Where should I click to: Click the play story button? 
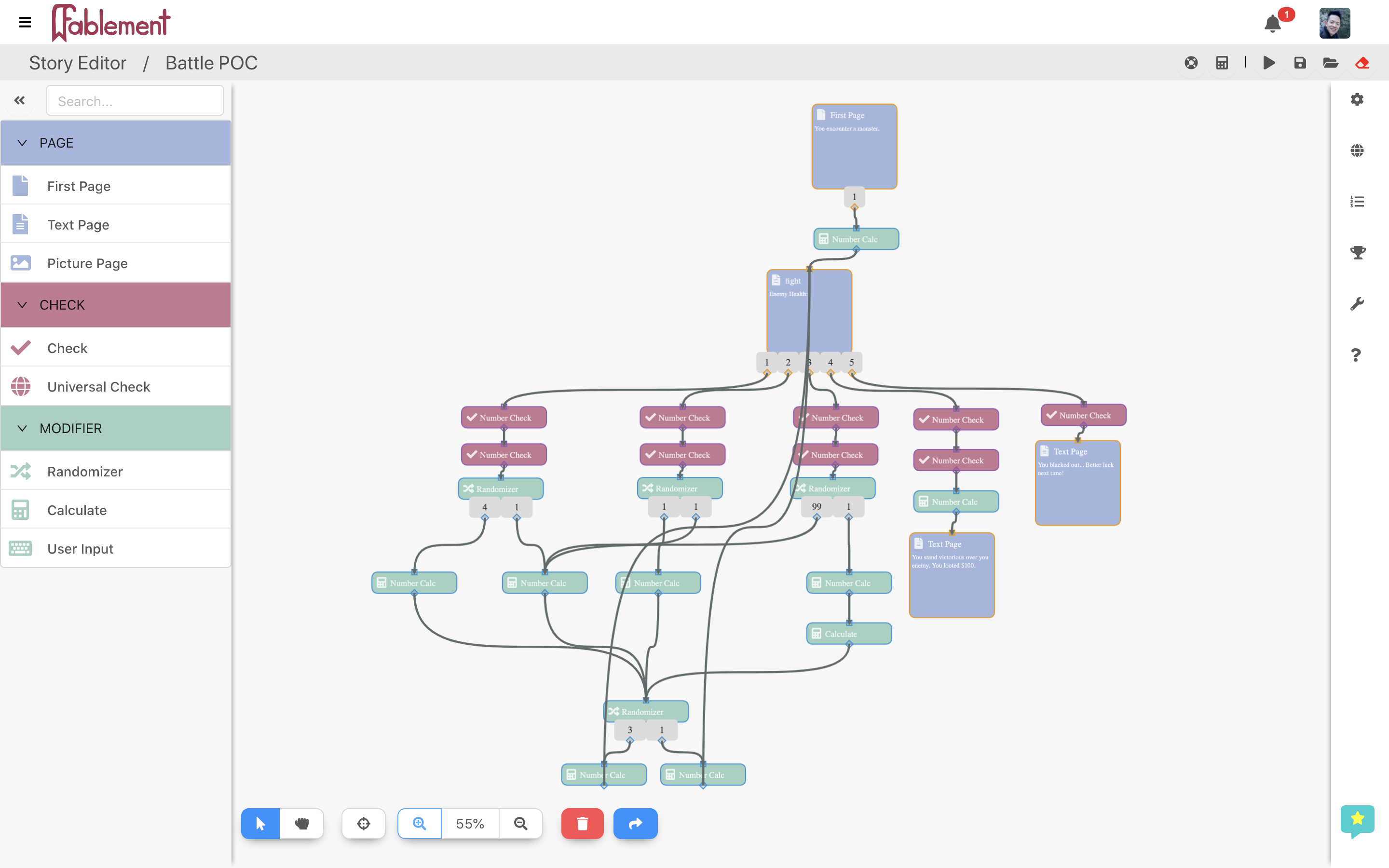click(x=1269, y=63)
